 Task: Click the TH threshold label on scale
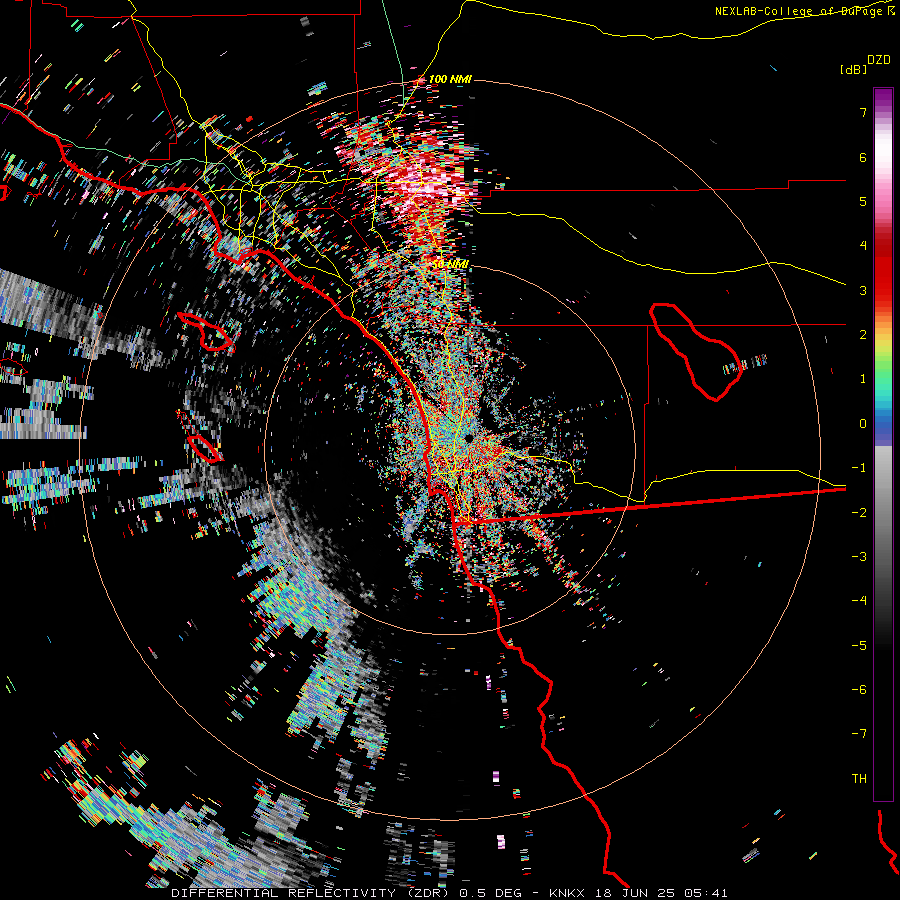[859, 779]
